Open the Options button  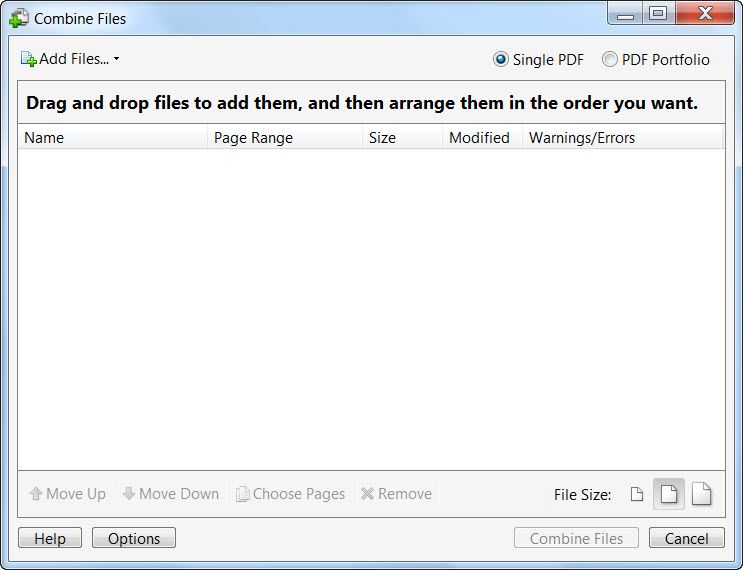point(134,538)
